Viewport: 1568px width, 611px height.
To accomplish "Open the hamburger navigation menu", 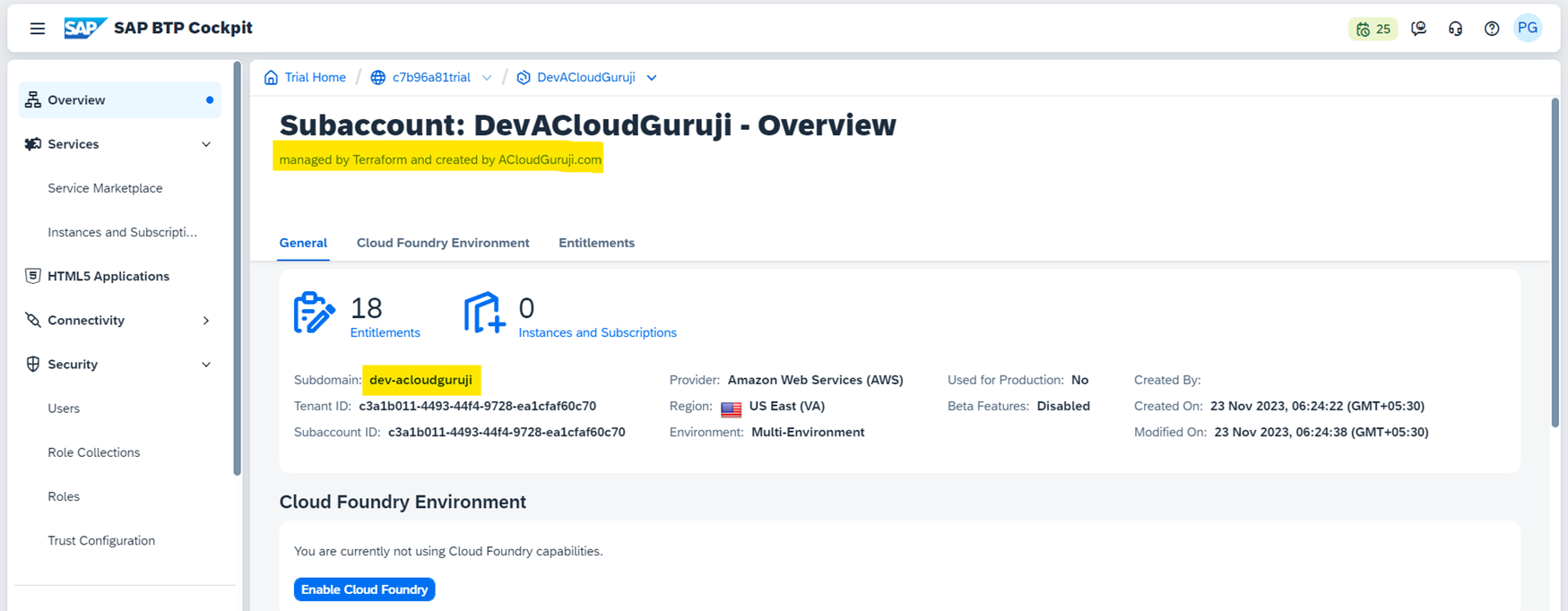I will click(x=37, y=29).
